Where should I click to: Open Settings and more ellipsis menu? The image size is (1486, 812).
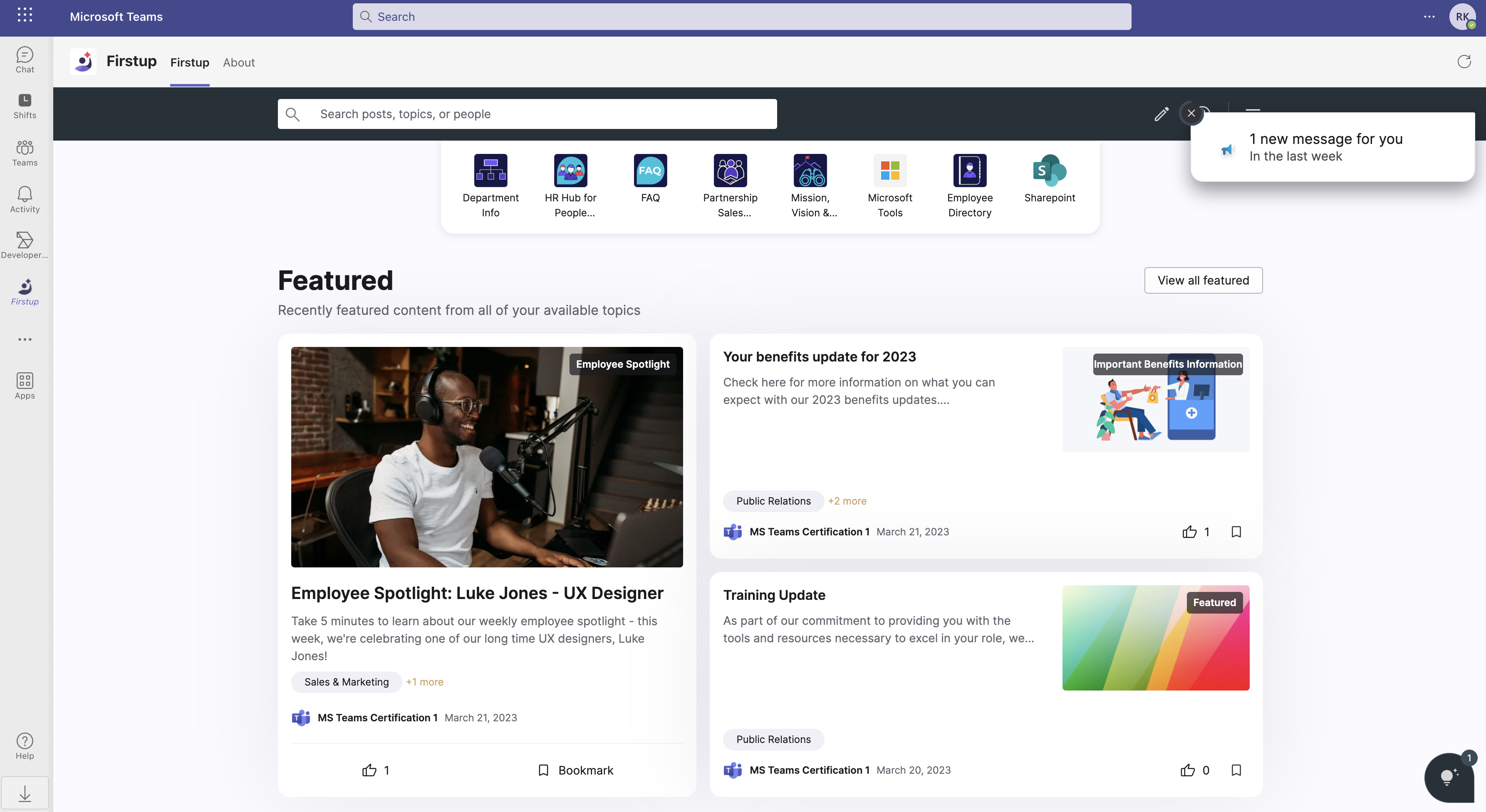pos(1429,17)
